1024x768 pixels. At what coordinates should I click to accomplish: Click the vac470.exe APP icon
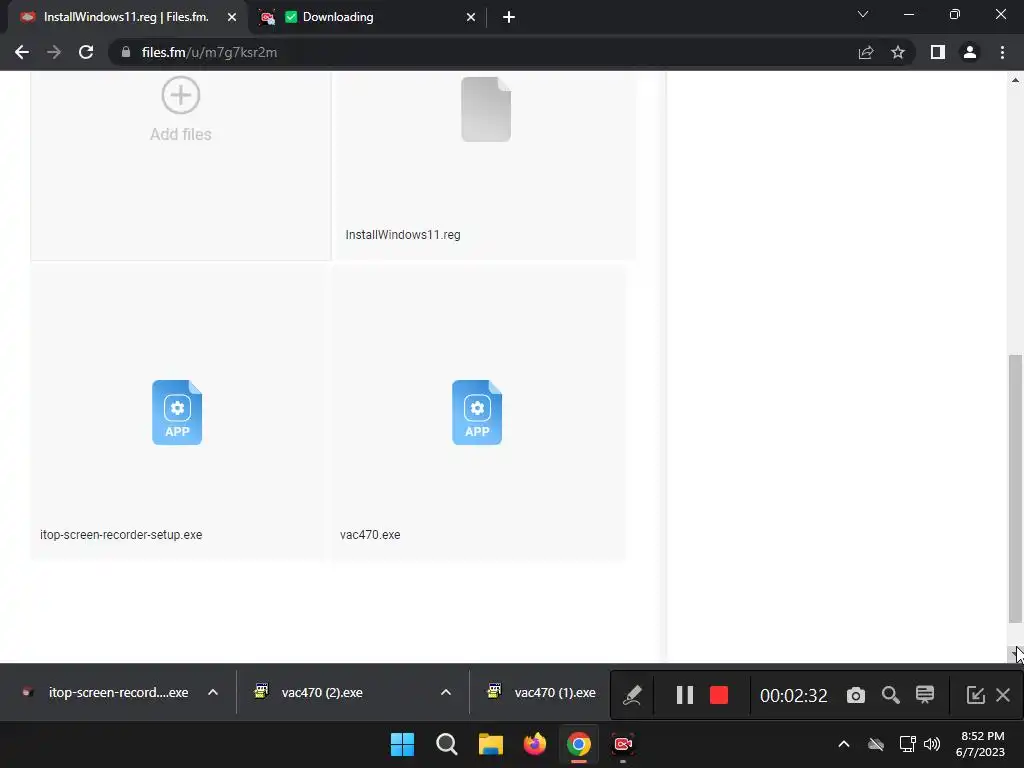477,412
